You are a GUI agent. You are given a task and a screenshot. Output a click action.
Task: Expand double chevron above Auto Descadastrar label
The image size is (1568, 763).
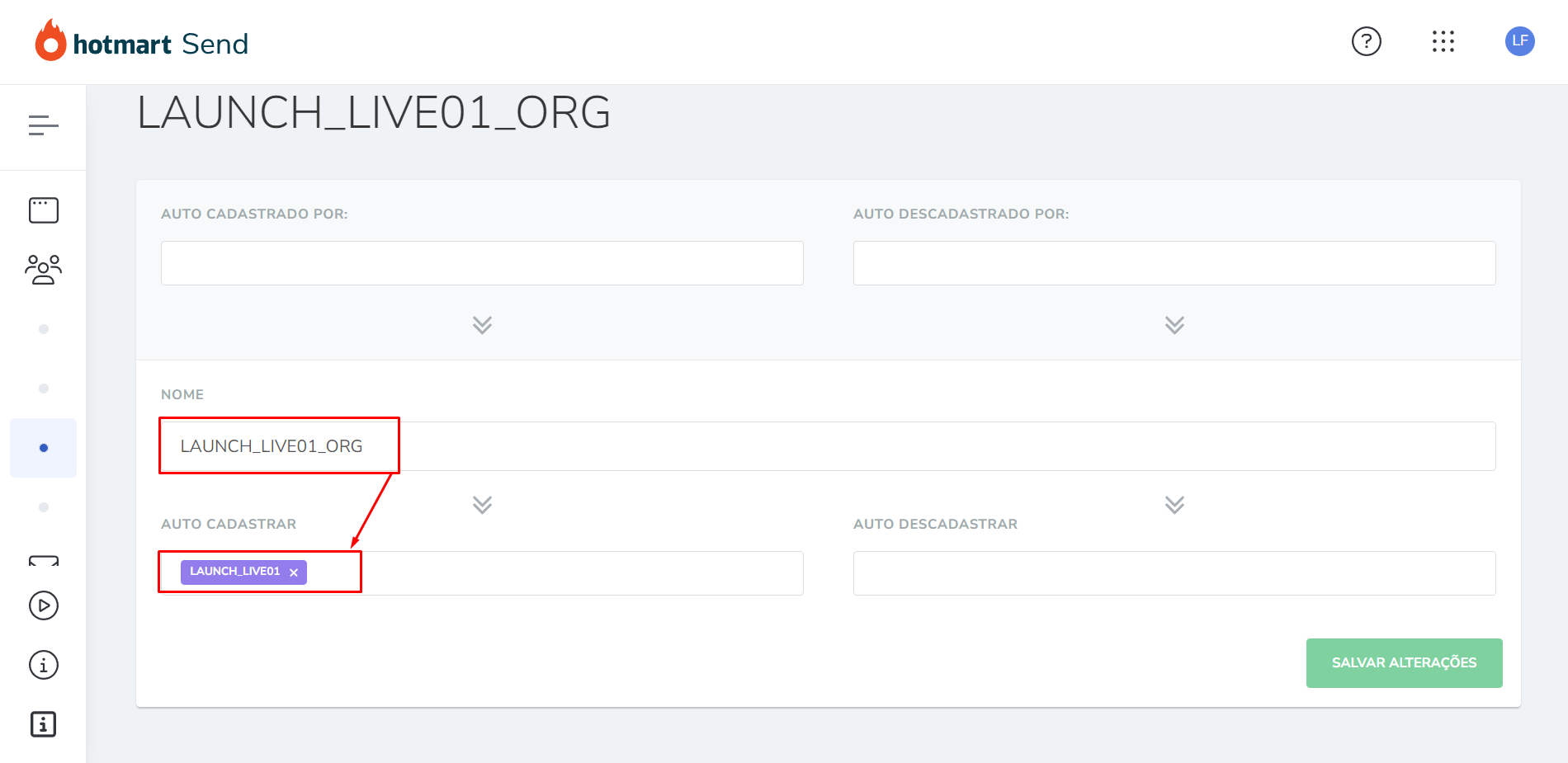click(1174, 505)
